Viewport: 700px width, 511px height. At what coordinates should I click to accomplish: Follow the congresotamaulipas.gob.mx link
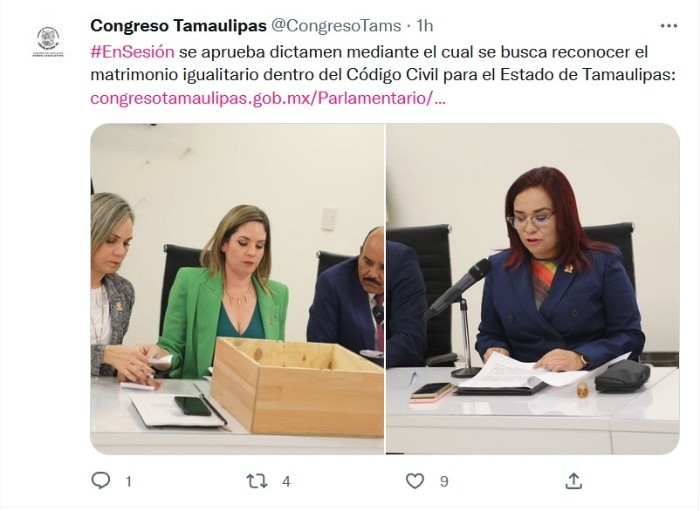coord(268,98)
